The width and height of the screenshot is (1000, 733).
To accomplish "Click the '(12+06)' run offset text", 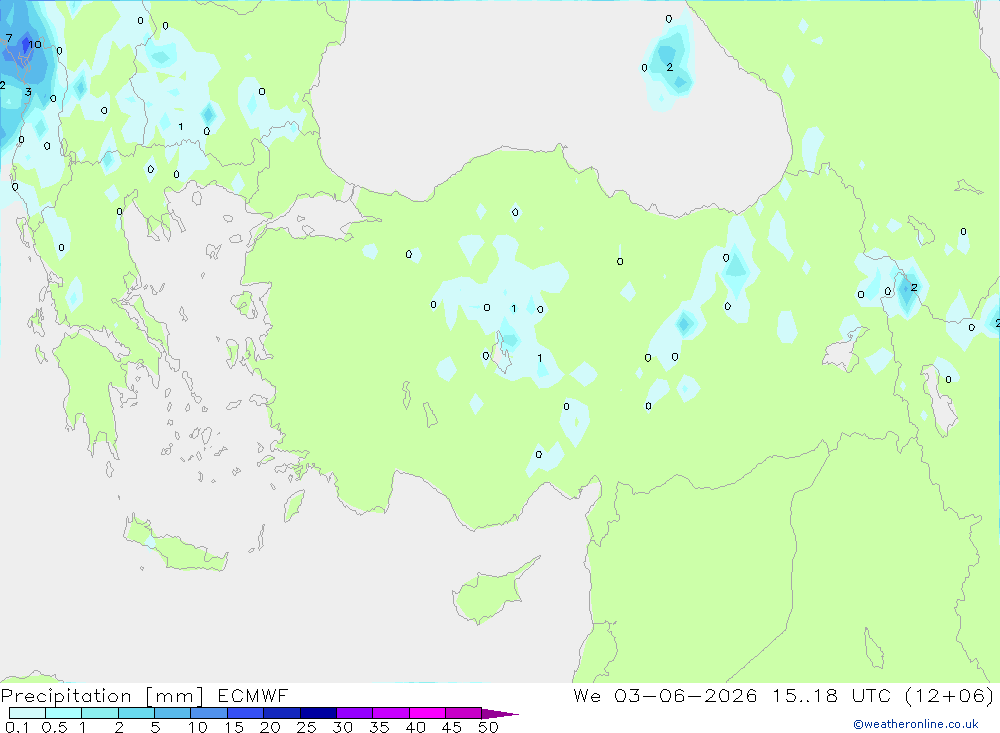I will 950,695.
